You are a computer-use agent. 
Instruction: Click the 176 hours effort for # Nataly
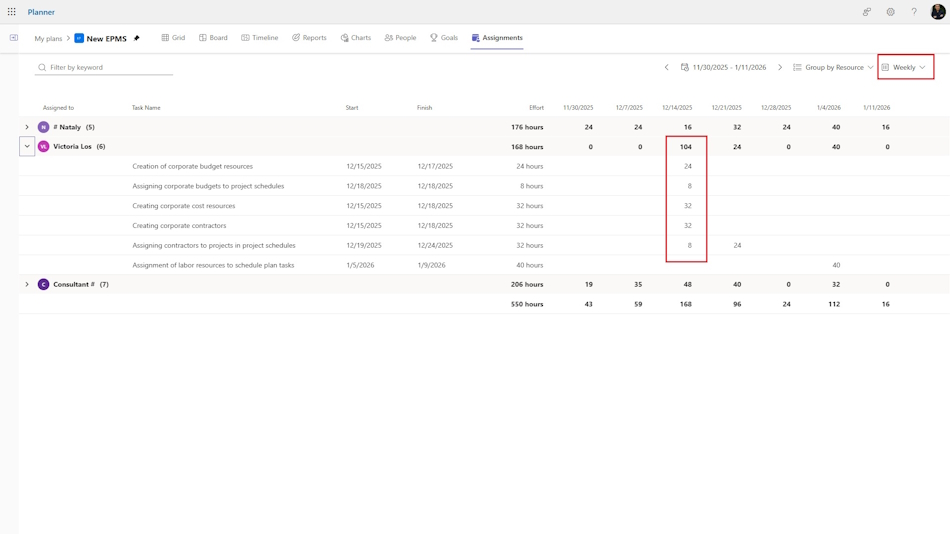pos(527,127)
